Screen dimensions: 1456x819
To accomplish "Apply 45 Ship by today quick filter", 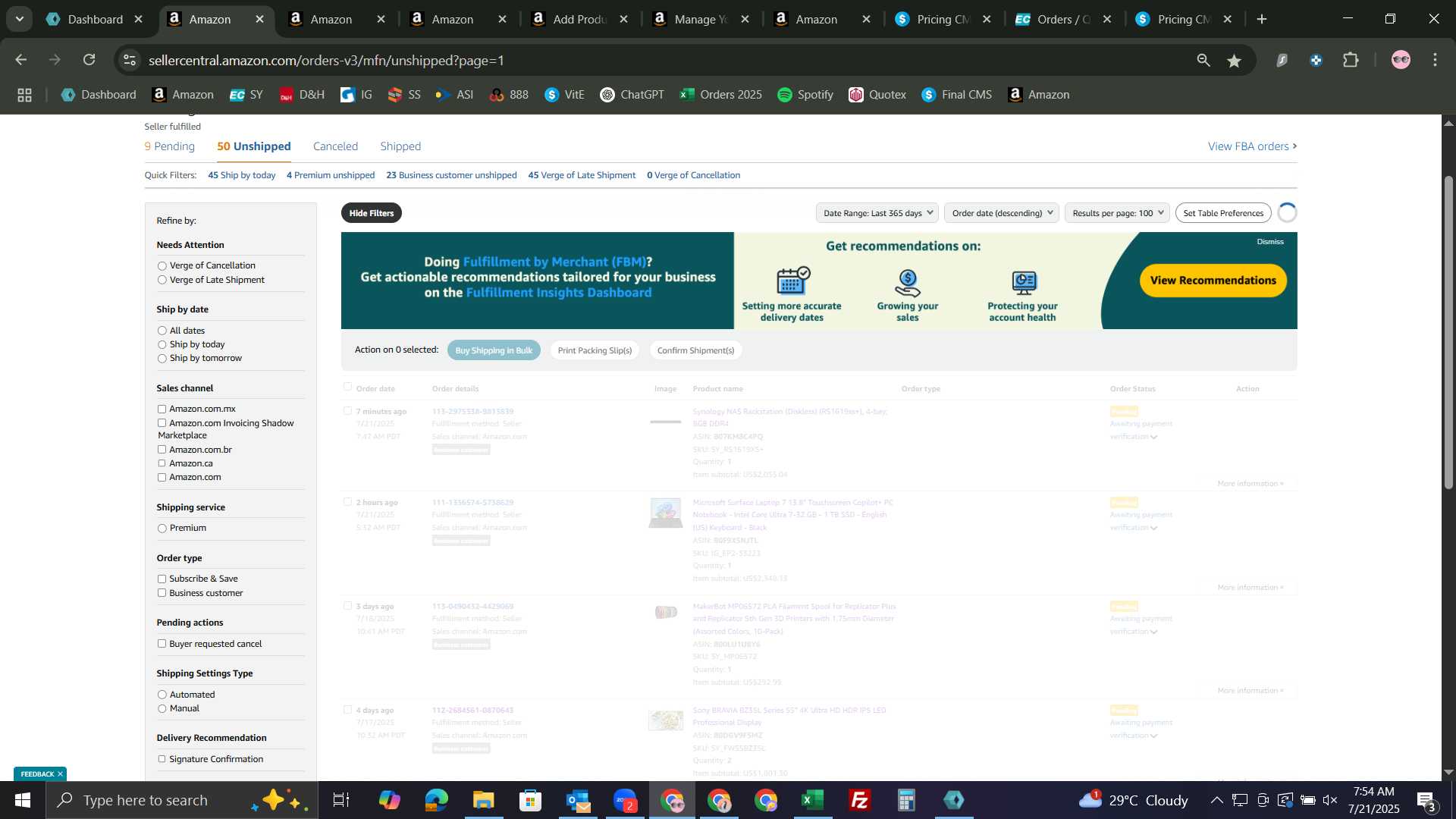I will pyautogui.click(x=242, y=175).
